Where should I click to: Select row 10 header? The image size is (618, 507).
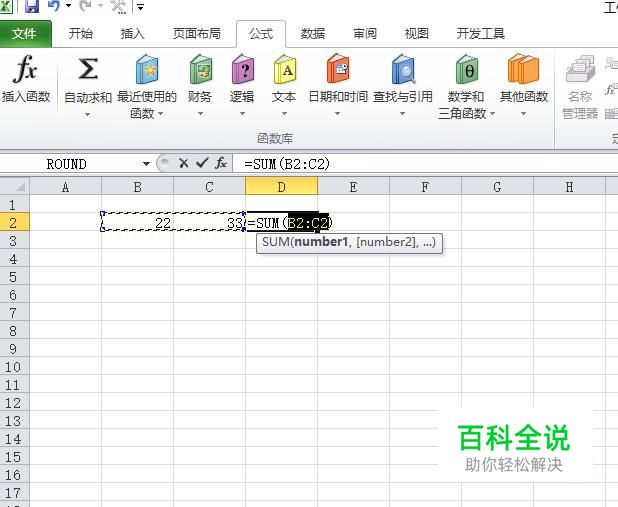(15, 367)
